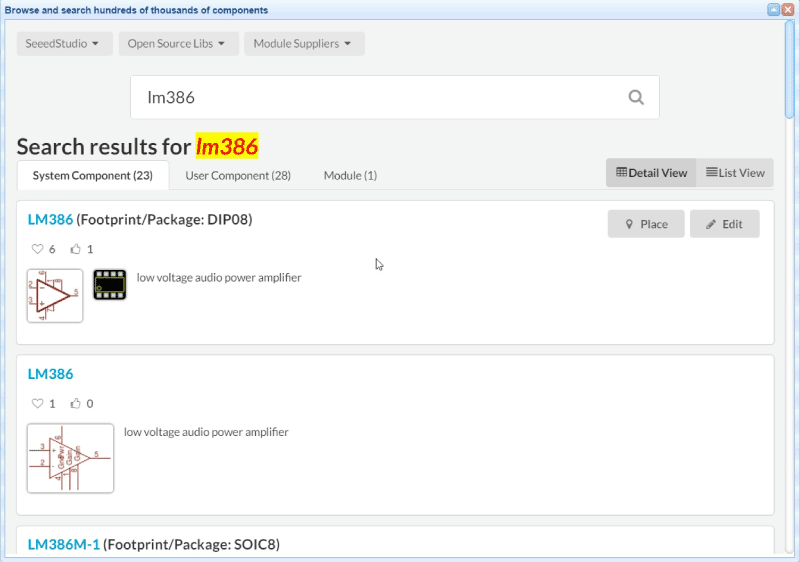Click heart icon on second LM386 result
This screenshot has width=800, height=562.
click(38, 404)
